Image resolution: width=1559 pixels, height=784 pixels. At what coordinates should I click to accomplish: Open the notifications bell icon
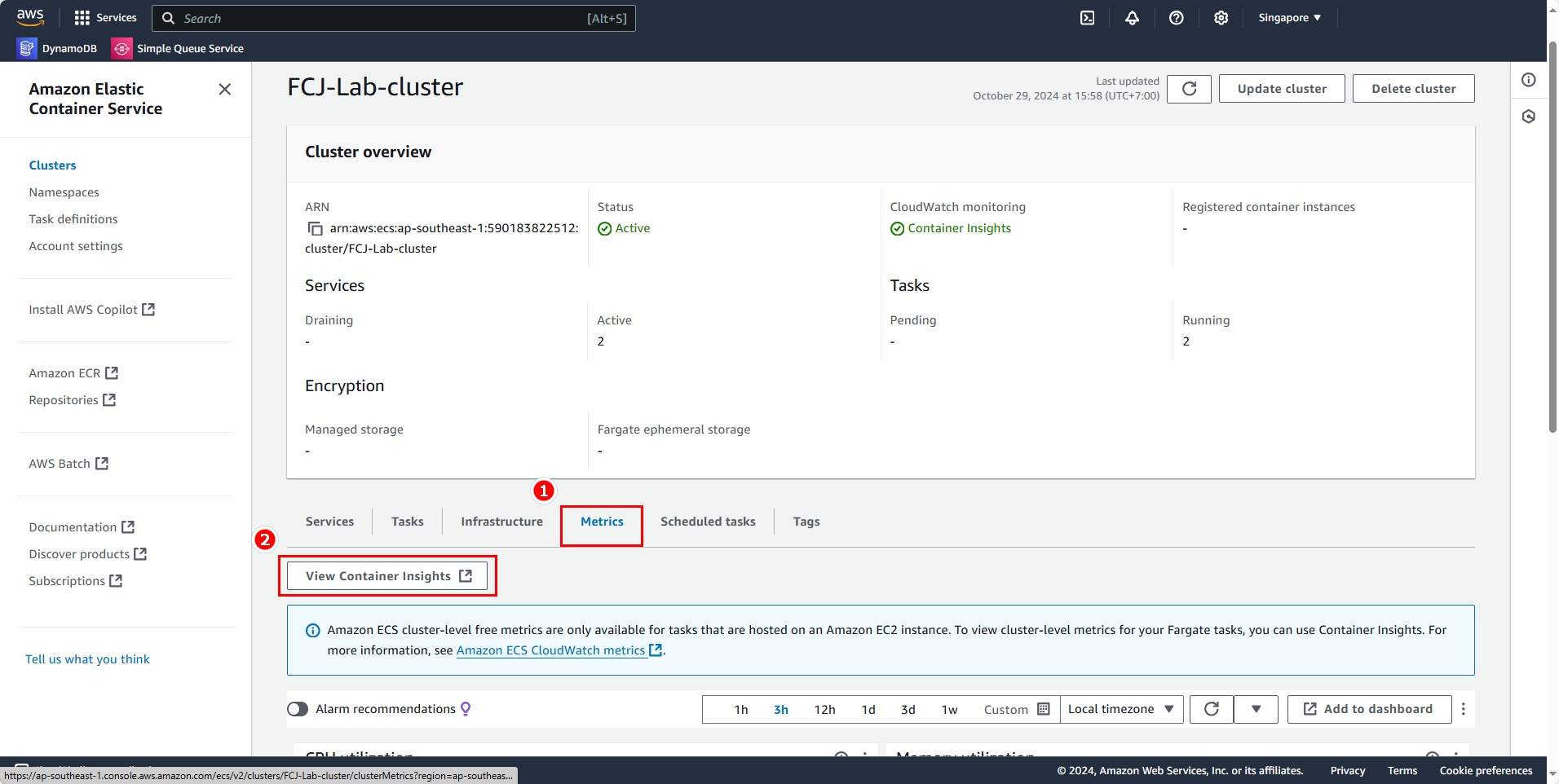1132,18
